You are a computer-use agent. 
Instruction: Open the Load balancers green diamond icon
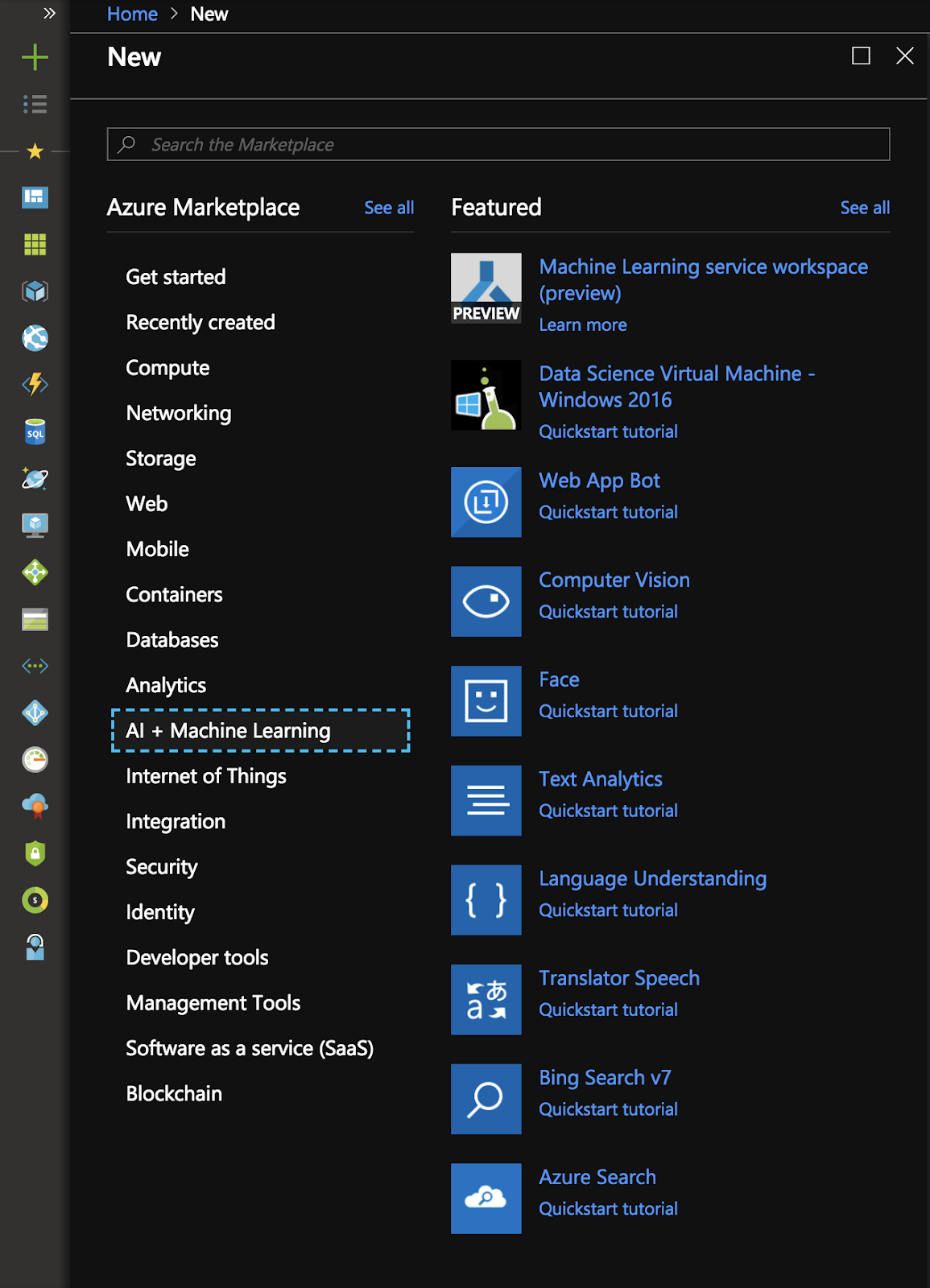[35, 572]
